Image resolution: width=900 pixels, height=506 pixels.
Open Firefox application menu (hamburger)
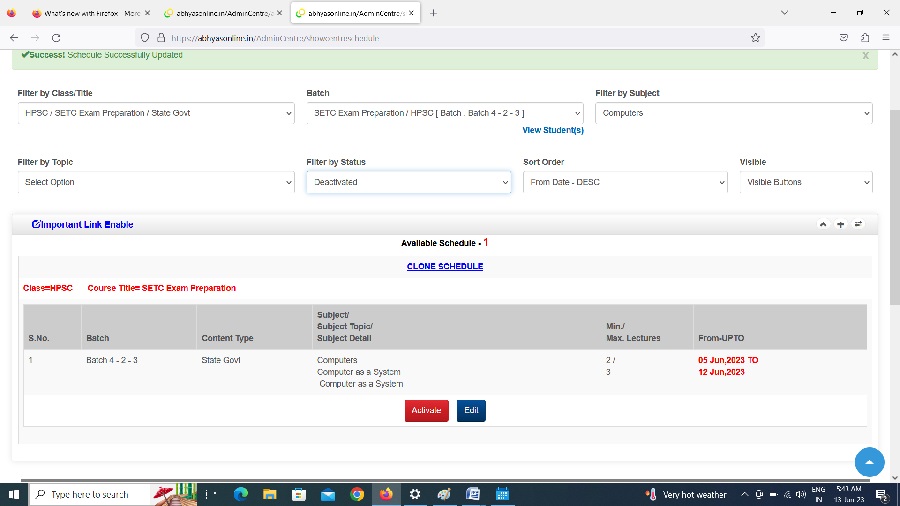[x=885, y=37]
